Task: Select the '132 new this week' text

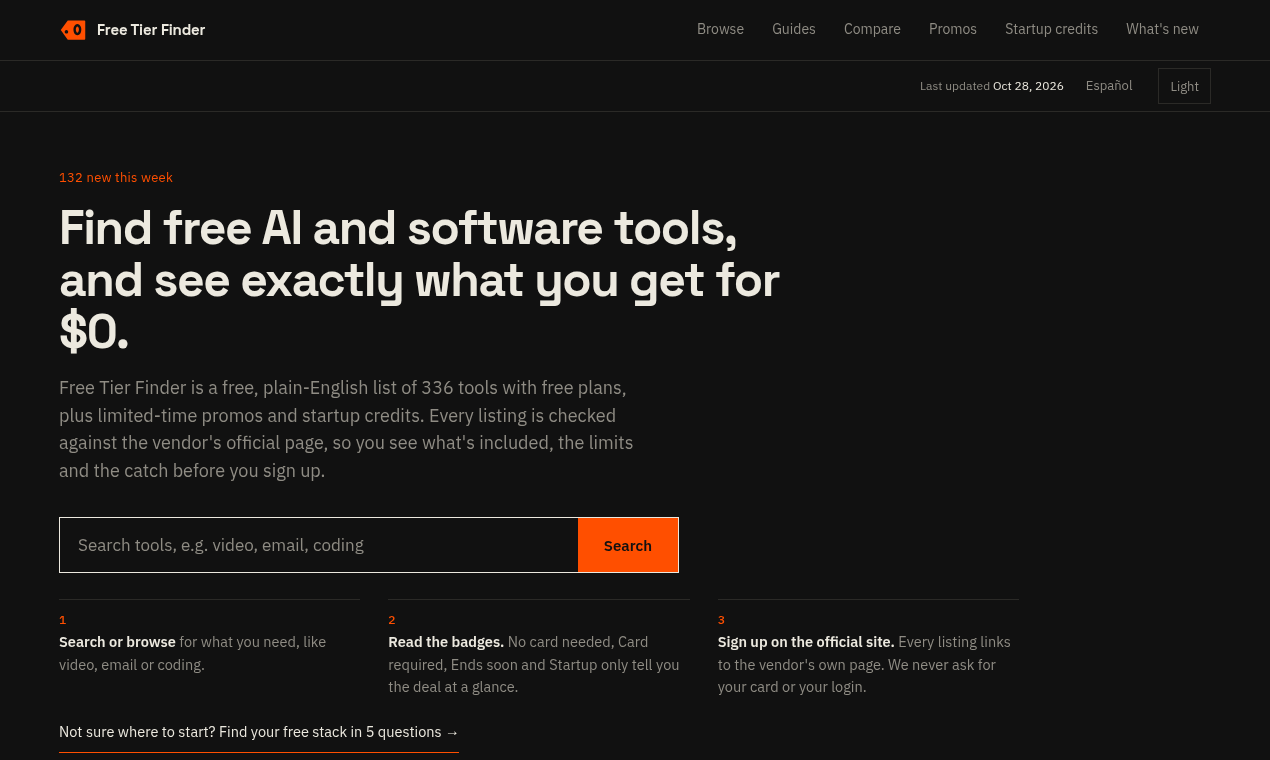Action: (116, 178)
